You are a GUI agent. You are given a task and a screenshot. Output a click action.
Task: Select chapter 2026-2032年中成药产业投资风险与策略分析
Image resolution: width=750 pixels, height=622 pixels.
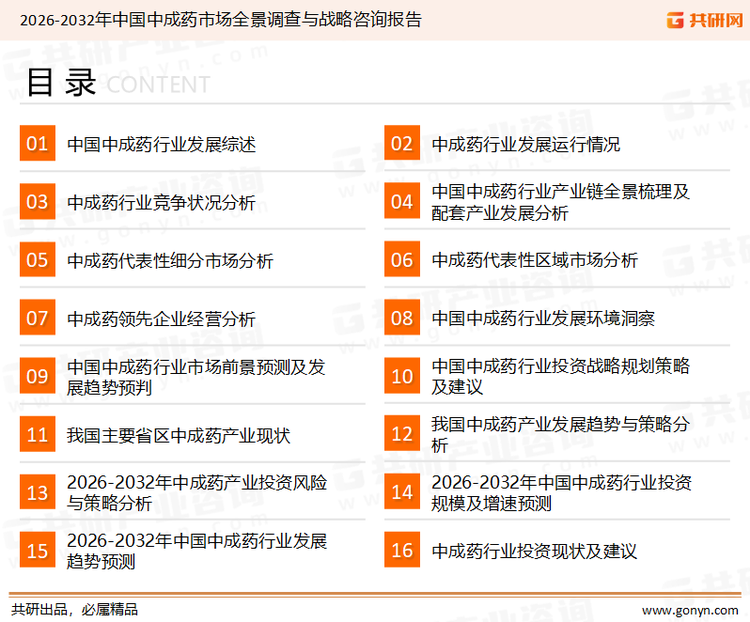[197, 493]
